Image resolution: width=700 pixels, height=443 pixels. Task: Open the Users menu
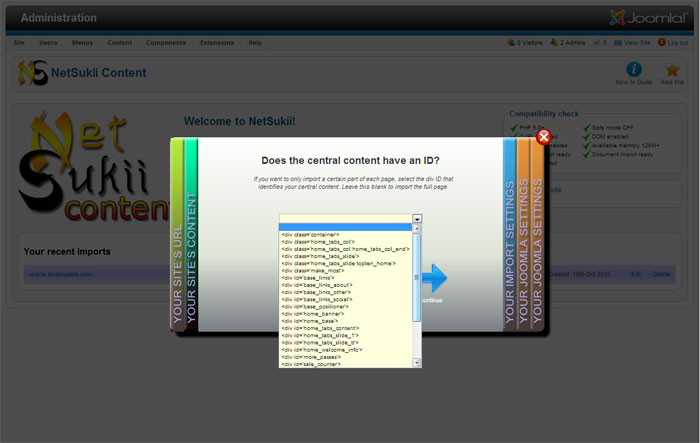(48, 43)
